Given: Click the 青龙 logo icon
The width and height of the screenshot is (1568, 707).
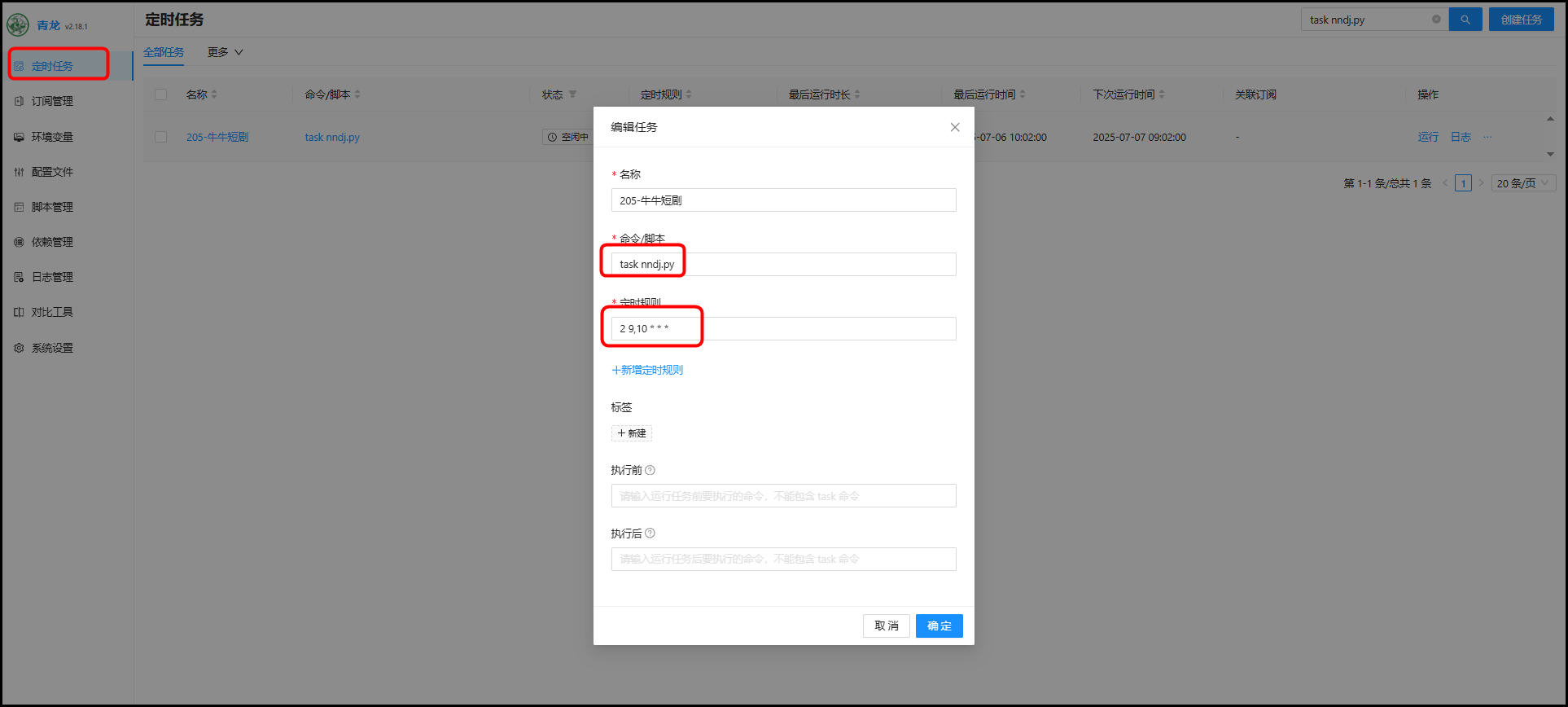Looking at the screenshot, I should coord(18,25).
